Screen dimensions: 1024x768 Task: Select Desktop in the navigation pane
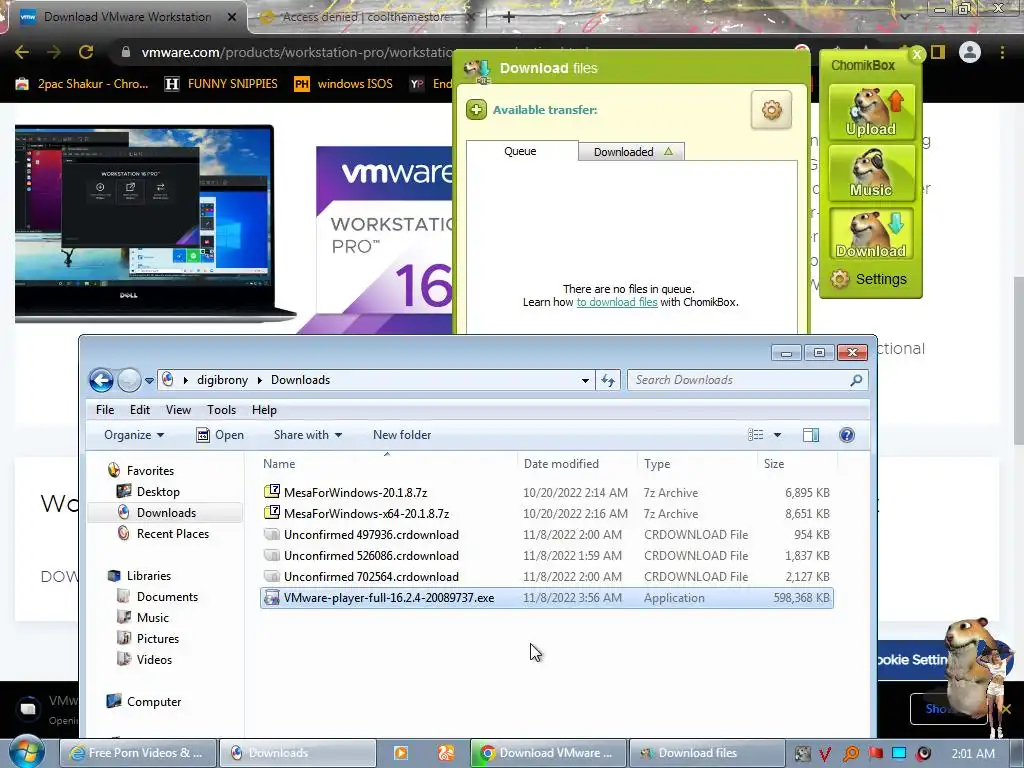(148, 492)
